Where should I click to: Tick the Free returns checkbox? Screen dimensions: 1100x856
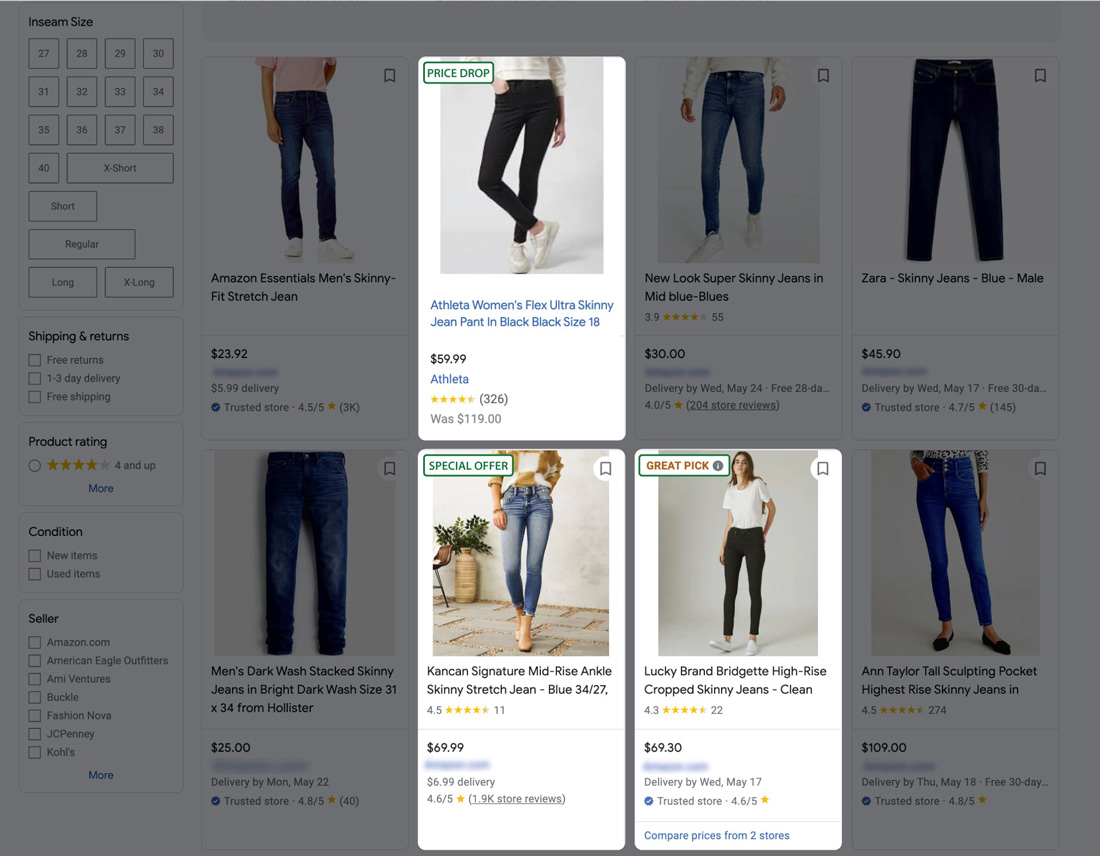[x=34, y=360]
